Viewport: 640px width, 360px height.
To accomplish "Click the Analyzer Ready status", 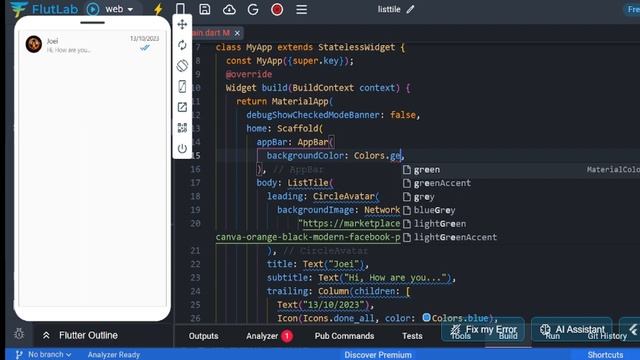I will [x=113, y=355].
